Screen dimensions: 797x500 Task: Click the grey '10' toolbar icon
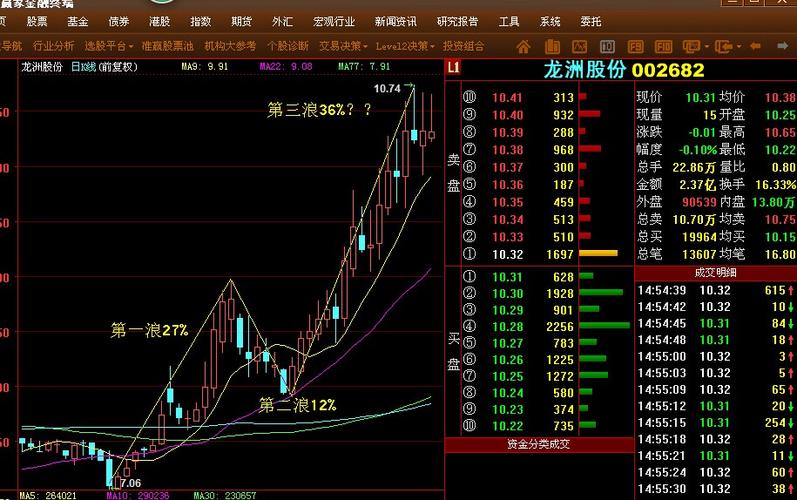click(x=607, y=47)
